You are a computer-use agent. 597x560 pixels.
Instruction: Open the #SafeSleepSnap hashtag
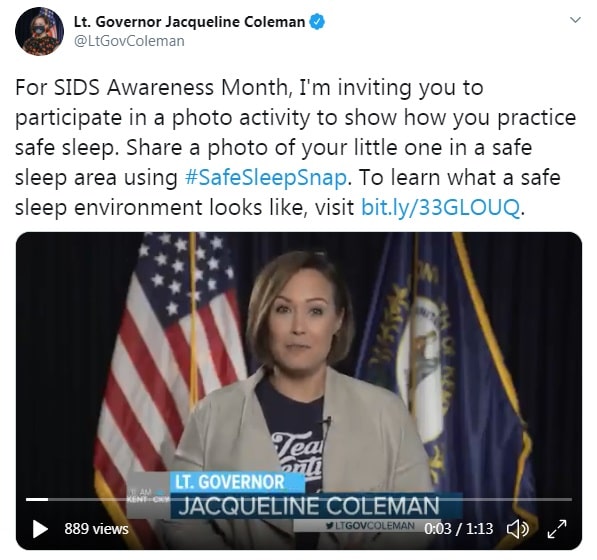click(x=266, y=177)
